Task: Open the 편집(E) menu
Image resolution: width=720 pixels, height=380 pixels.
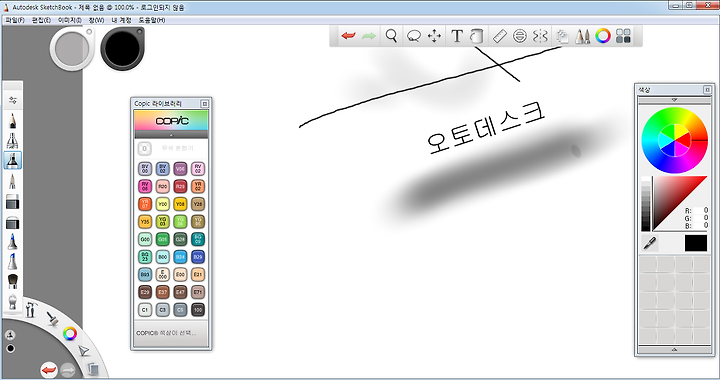Action: pyautogui.click(x=41, y=20)
